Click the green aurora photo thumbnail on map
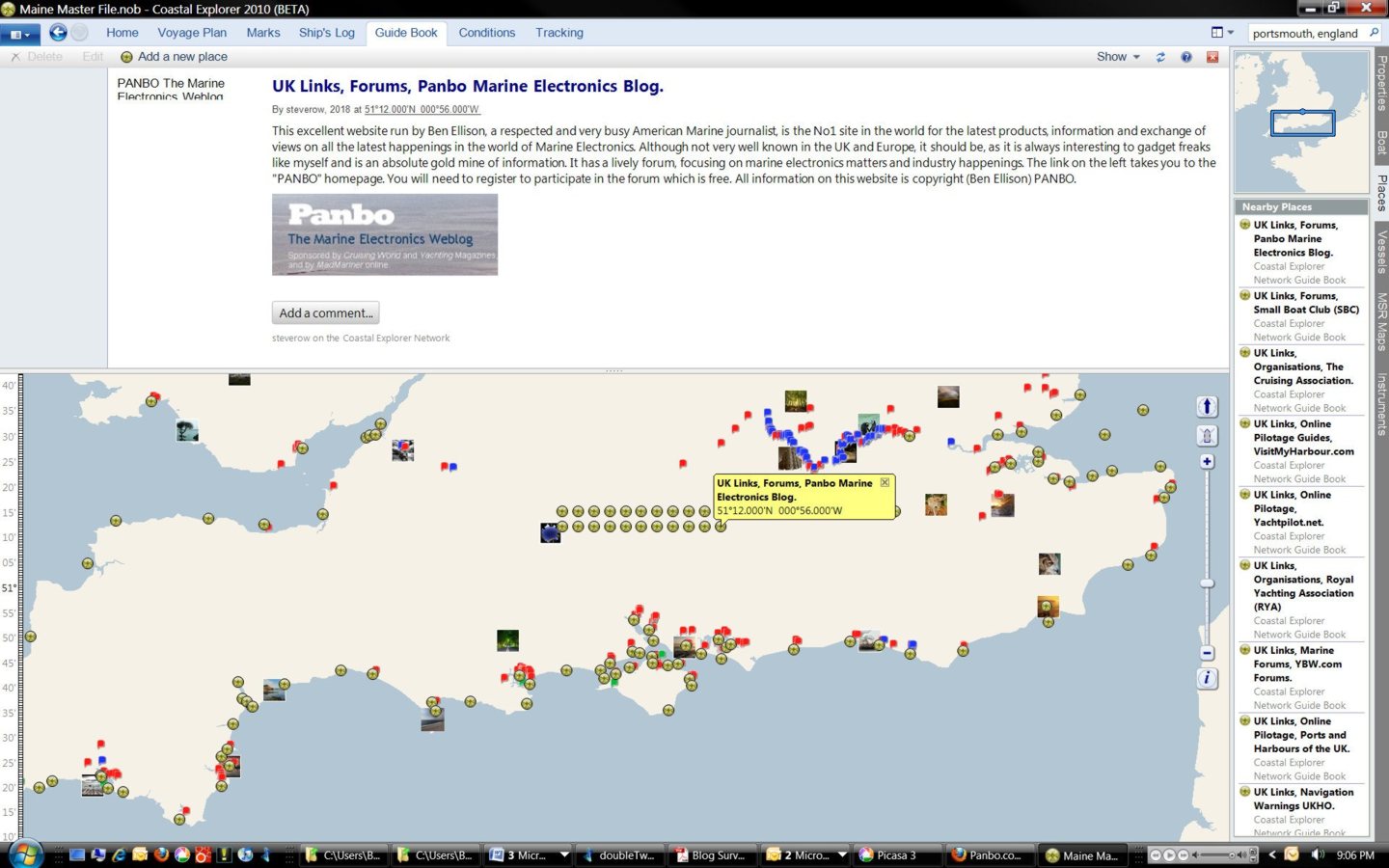Screen dimensions: 1389x868 [x=507, y=640]
